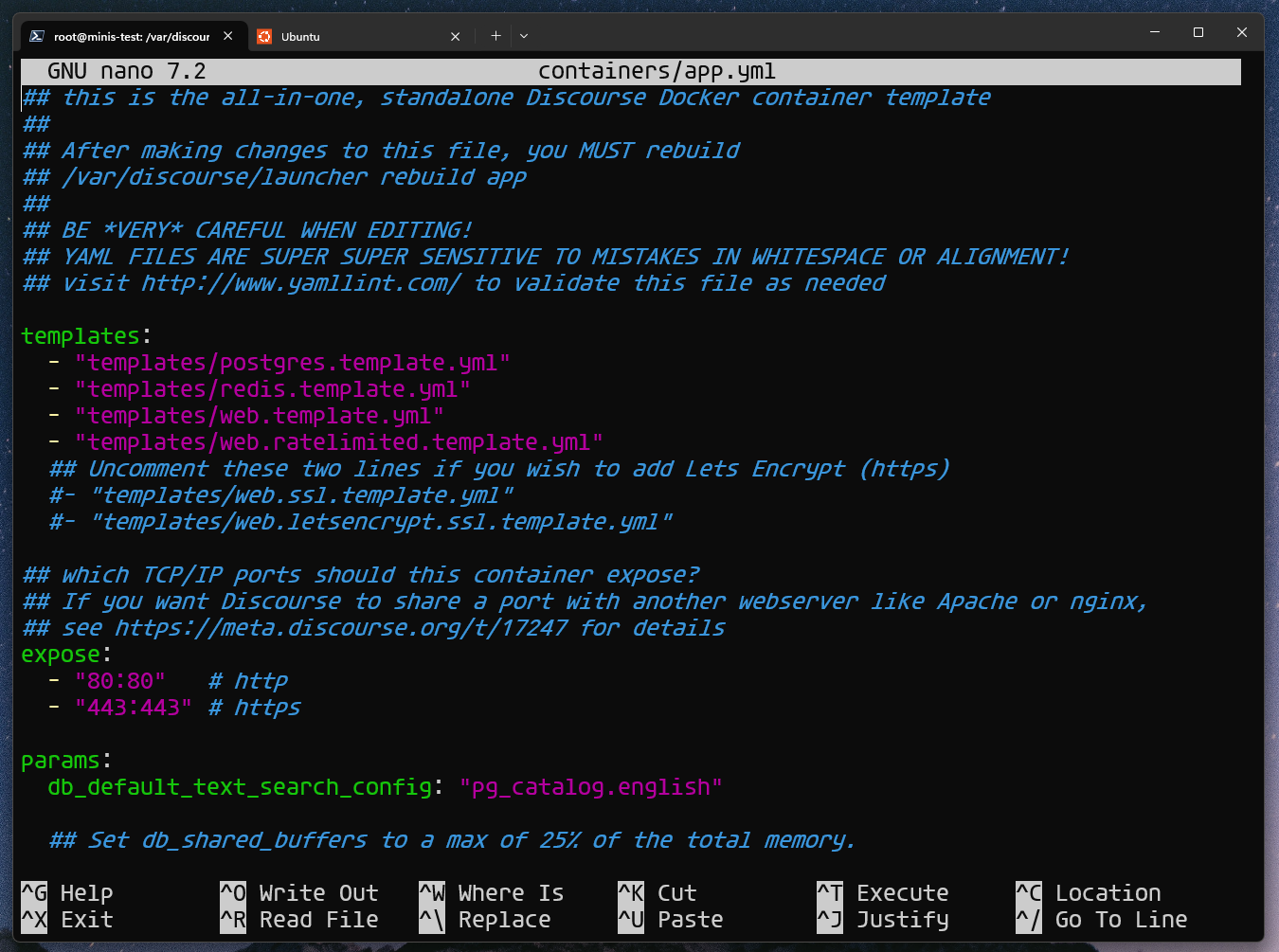The image size is (1279, 952).
Task: Click the https://meta.discourse.org/t/17247 URL
Action: coord(342,628)
